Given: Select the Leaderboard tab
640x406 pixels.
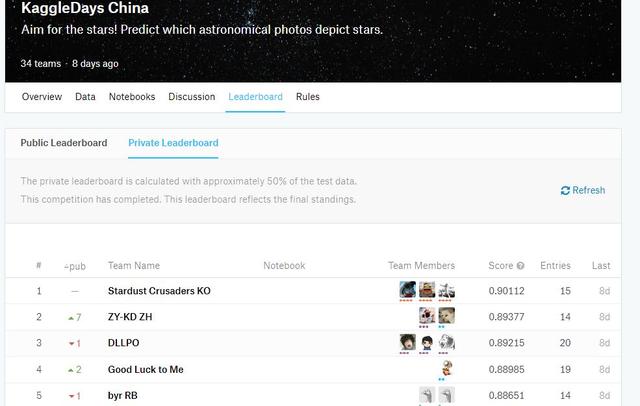Looking at the screenshot, I should pos(255,97).
